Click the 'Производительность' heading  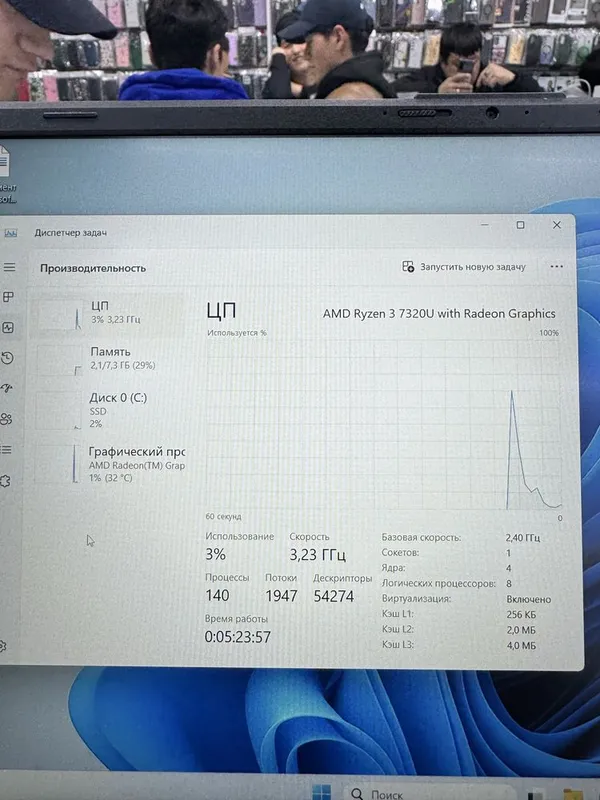pyautogui.click(x=93, y=268)
